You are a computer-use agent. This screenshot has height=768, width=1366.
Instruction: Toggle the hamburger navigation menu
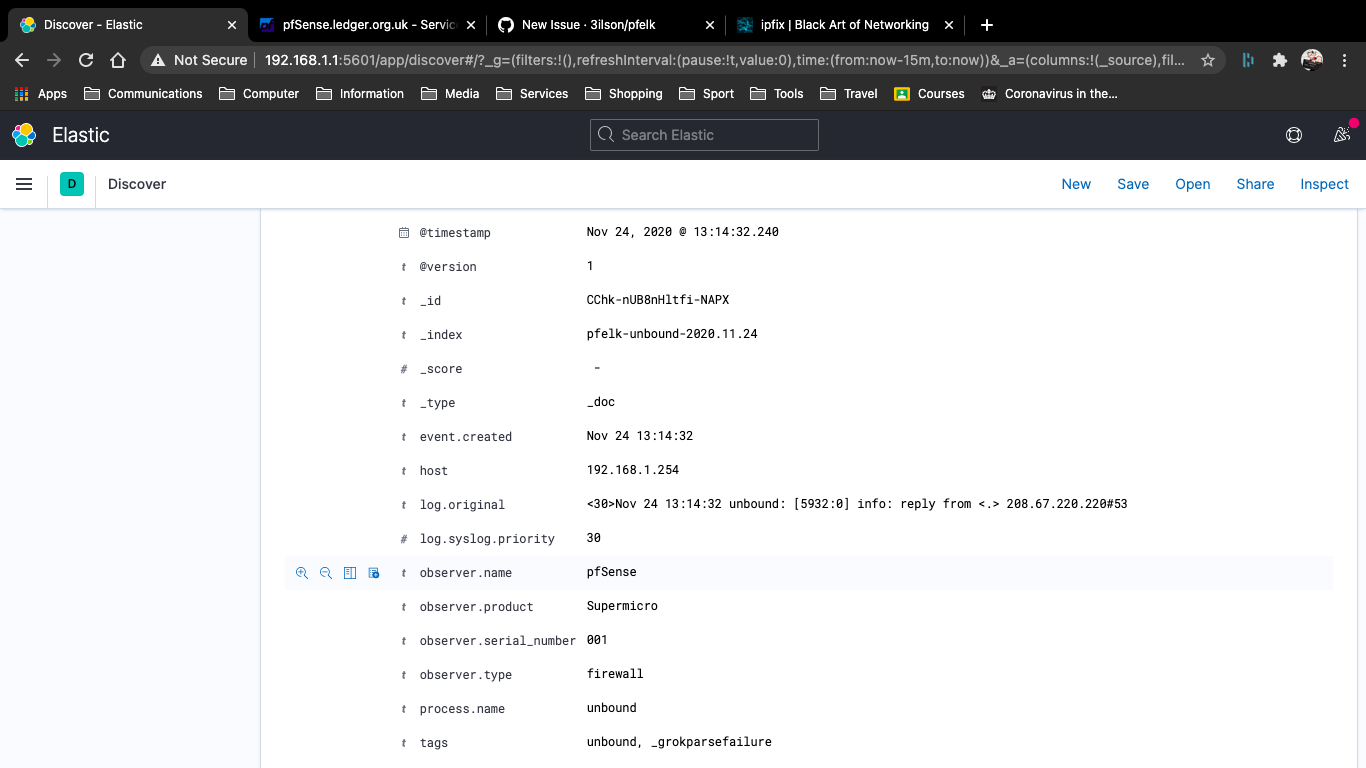coord(24,184)
